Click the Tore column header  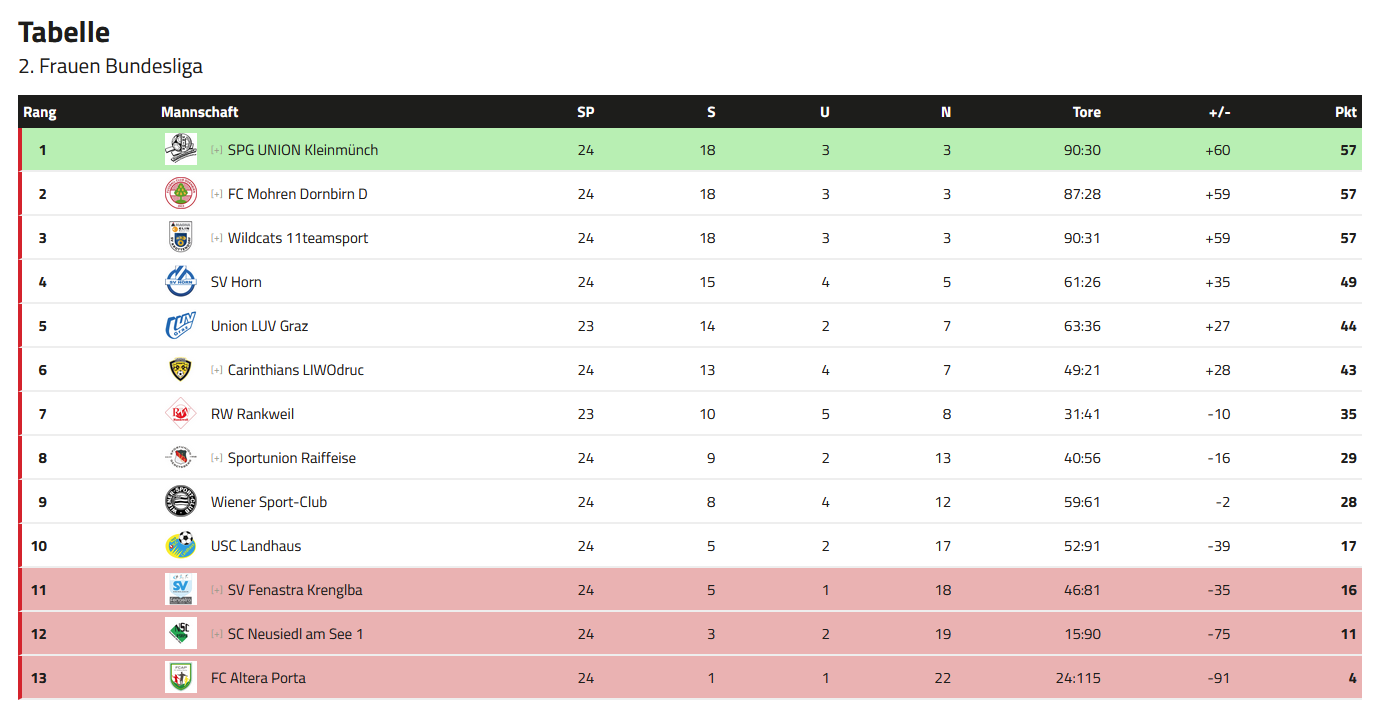tap(1087, 112)
